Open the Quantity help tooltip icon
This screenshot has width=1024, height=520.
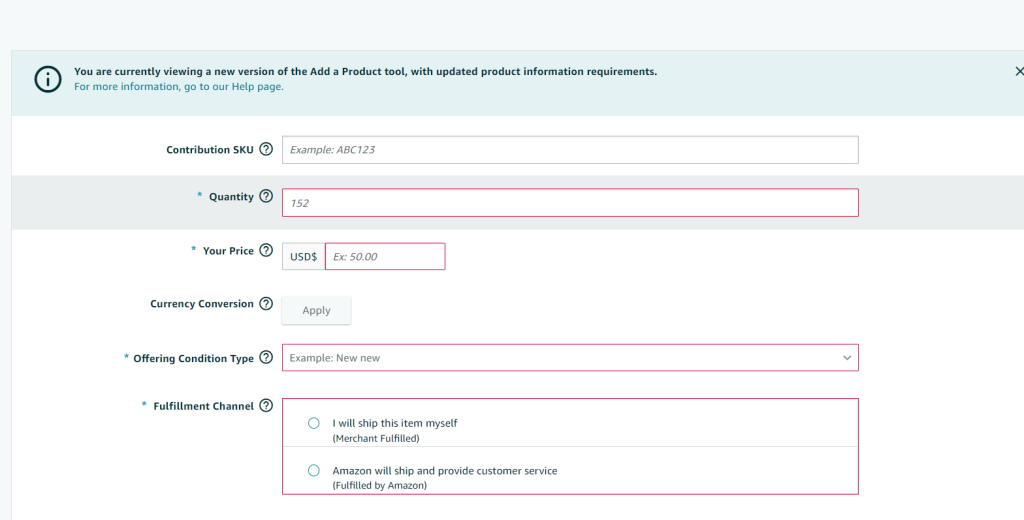(x=266, y=196)
